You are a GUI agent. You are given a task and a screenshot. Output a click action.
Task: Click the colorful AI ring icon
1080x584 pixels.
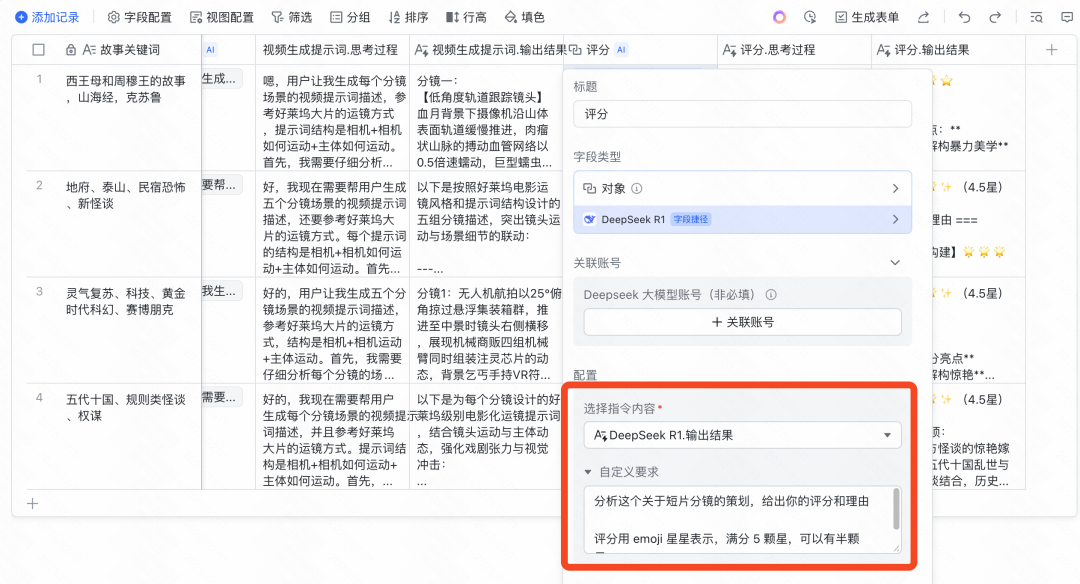pyautogui.click(x=779, y=17)
